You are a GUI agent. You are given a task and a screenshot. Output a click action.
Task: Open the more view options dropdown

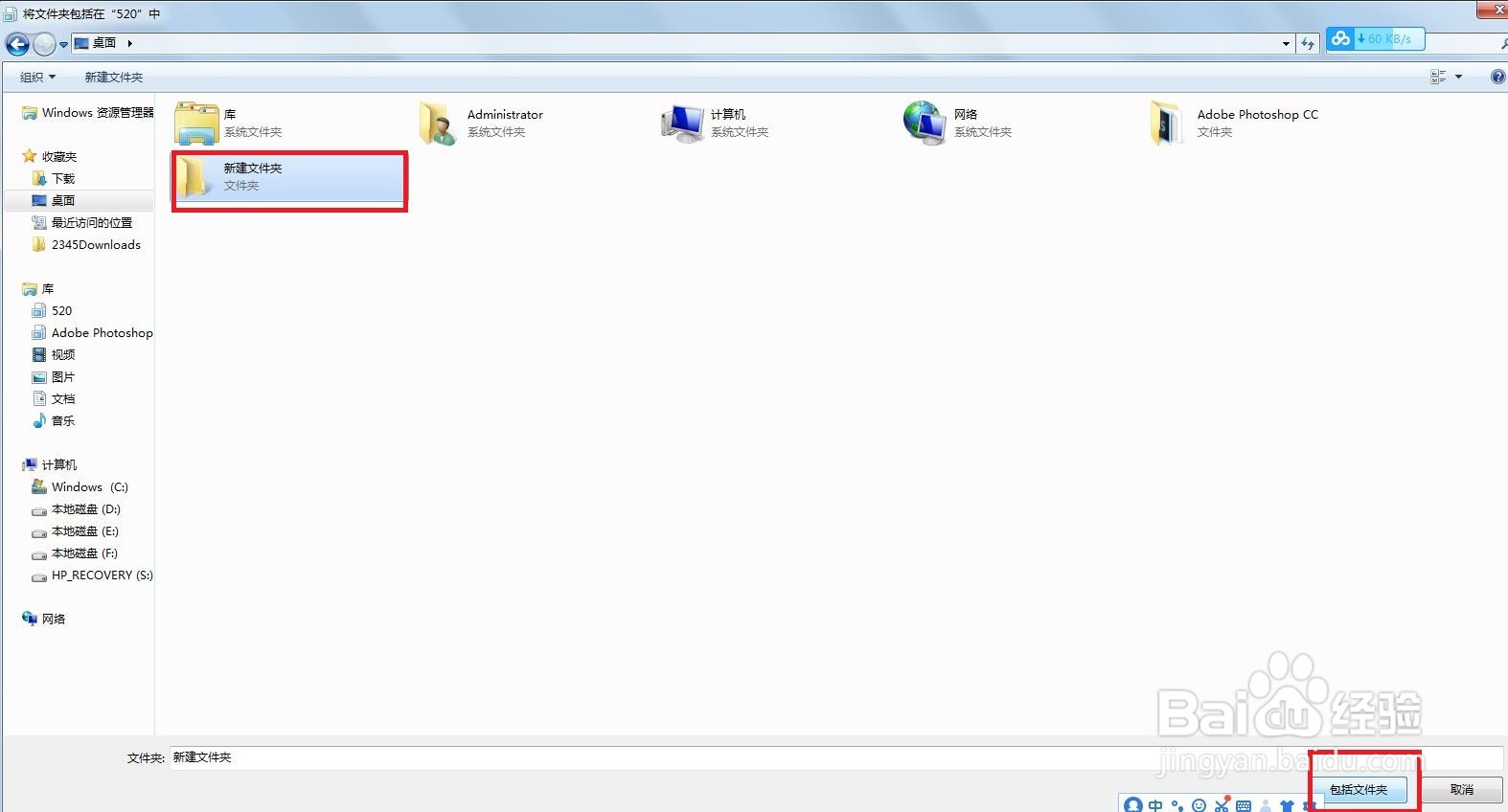[x=1459, y=77]
